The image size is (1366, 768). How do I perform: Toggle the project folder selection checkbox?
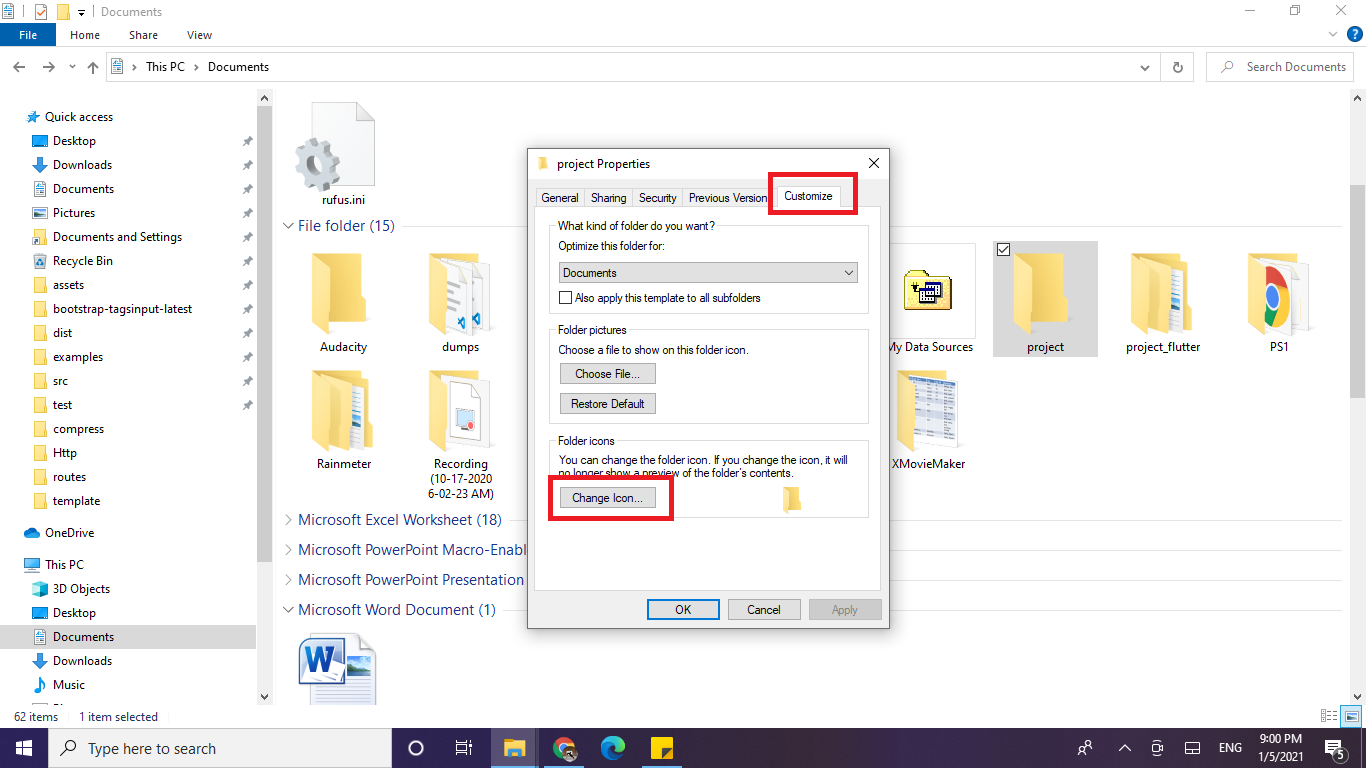click(x=1005, y=250)
